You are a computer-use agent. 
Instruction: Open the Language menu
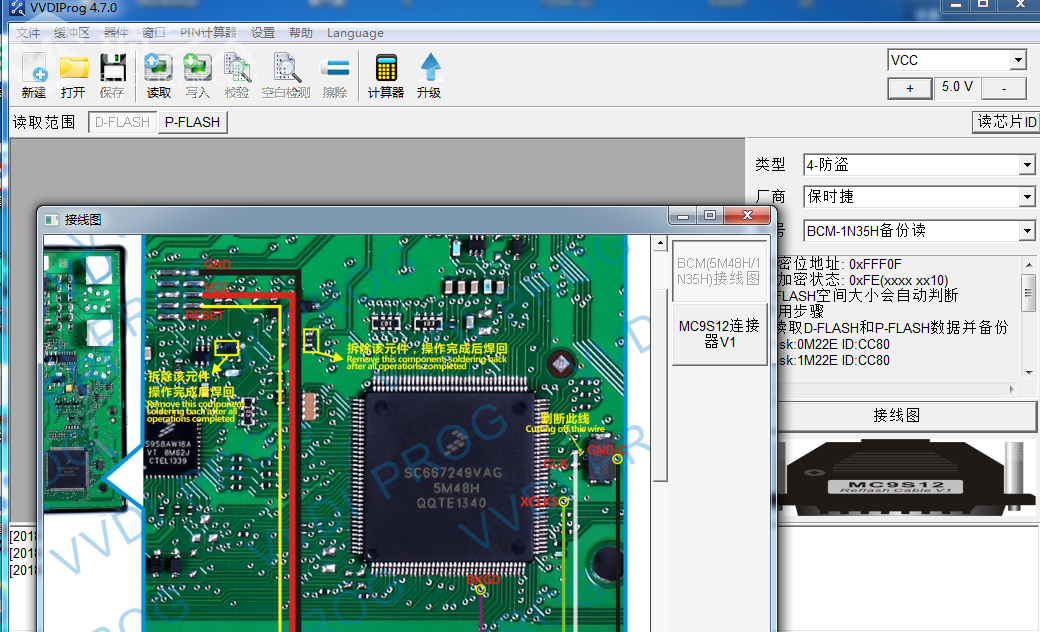tap(355, 33)
